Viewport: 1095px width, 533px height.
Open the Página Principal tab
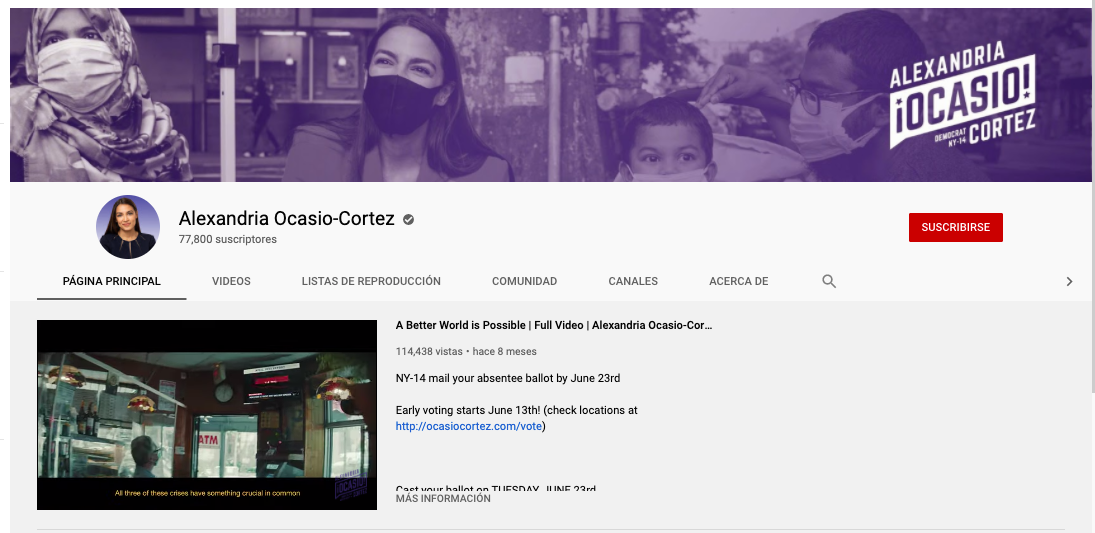(112, 282)
